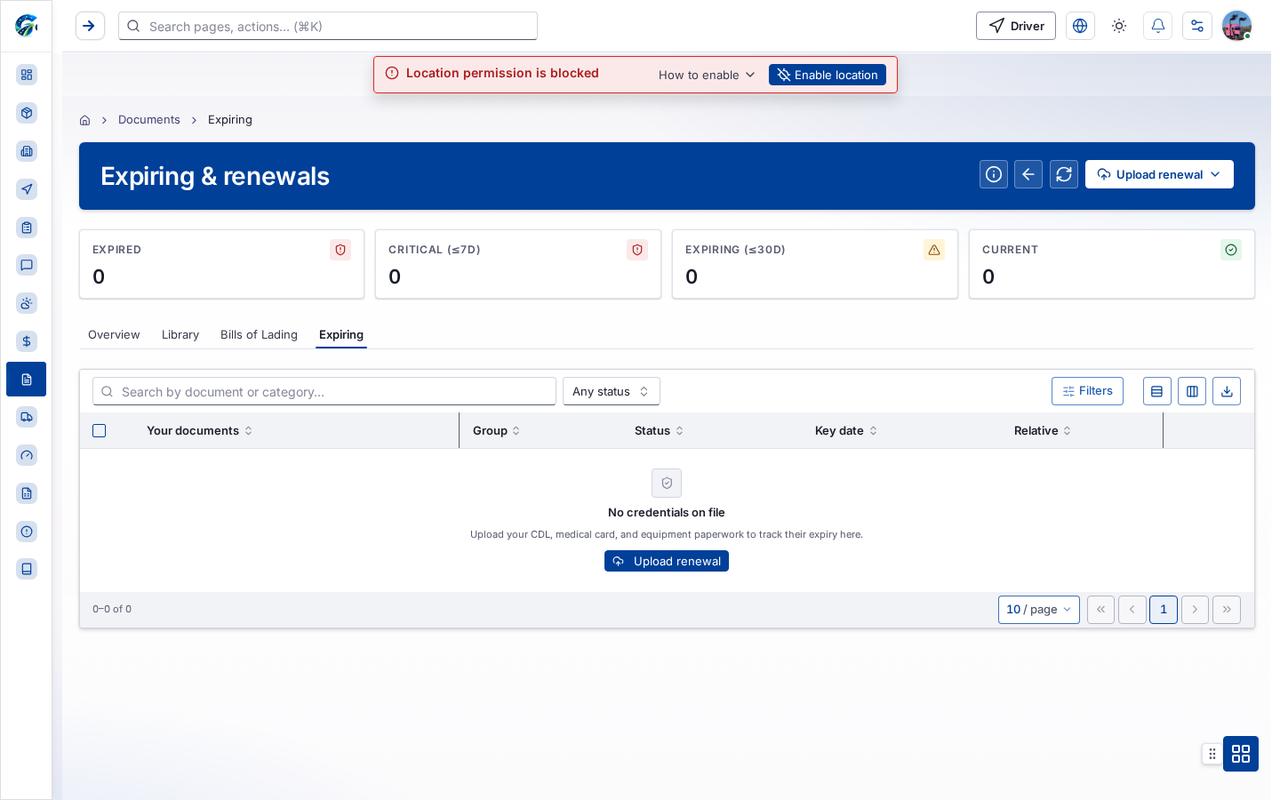Image resolution: width=1280 pixels, height=800 pixels.
Task: Click the Driver role button
Action: click(x=1016, y=26)
